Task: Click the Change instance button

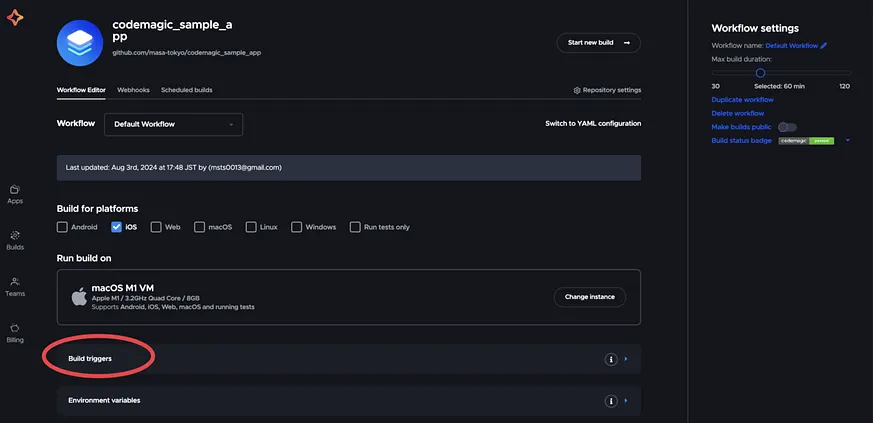Action: pyautogui.click(x=590, y=297)
